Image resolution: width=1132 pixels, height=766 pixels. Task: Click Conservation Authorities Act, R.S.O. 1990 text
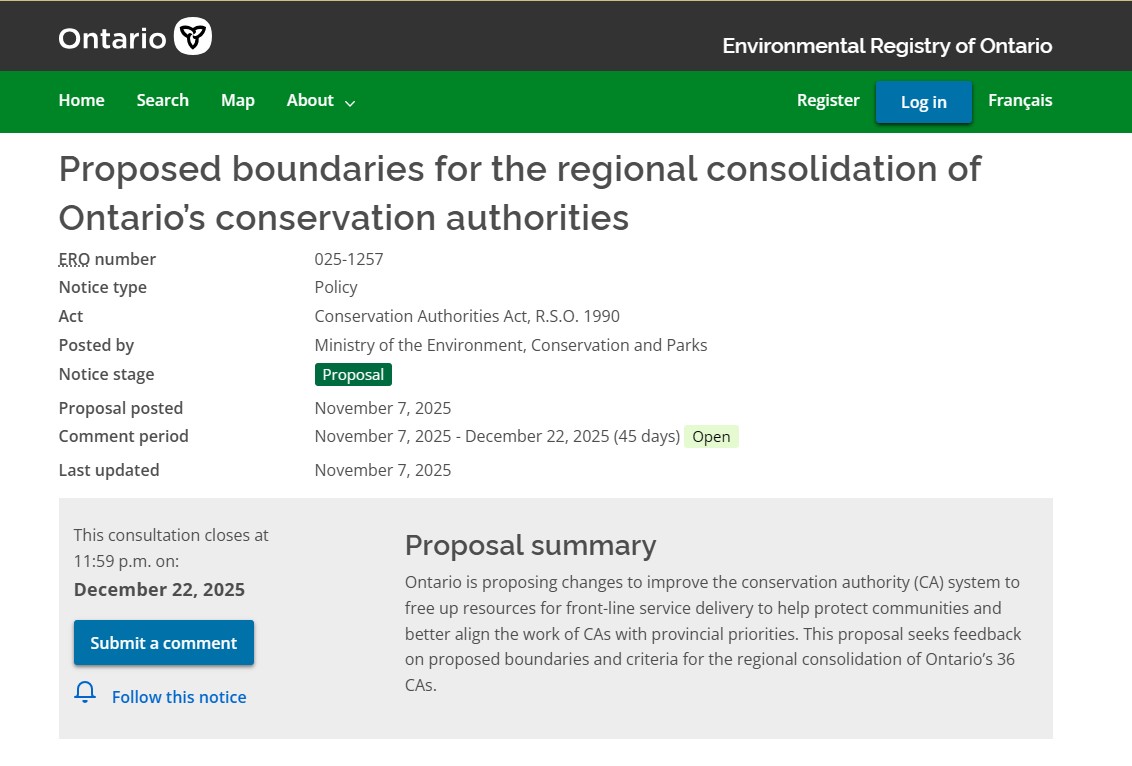pyautogui.click(x=467, y=316)
